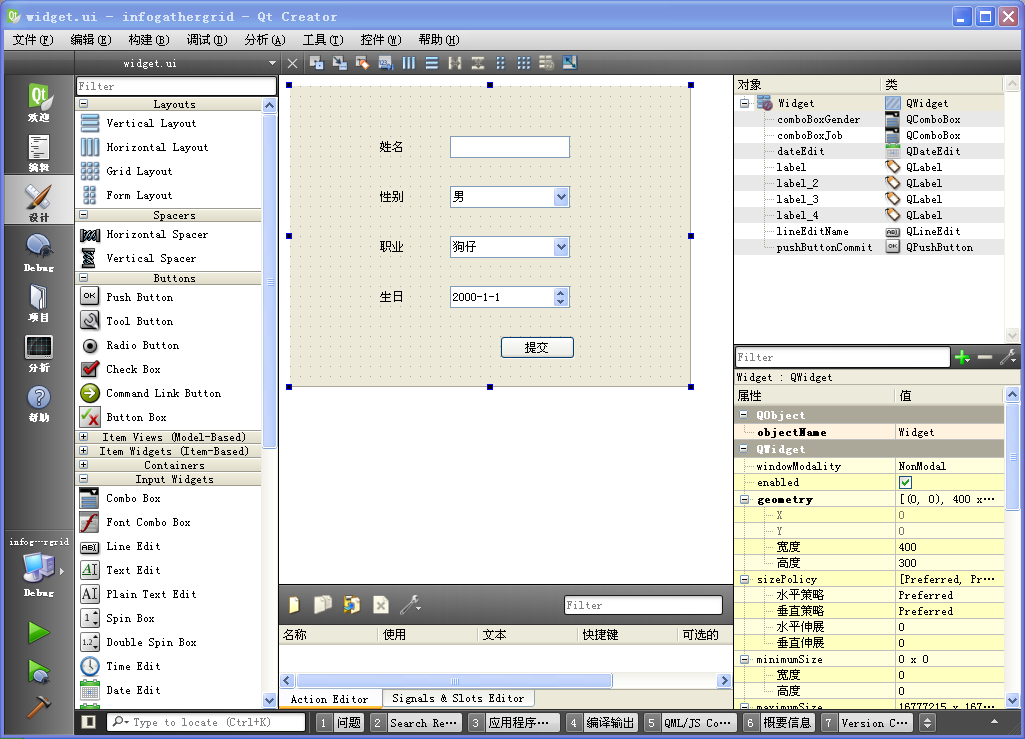Select comboBoxGender in object inspector
This screenshot has width=1025, height=739.
click(x=818, y=119)
